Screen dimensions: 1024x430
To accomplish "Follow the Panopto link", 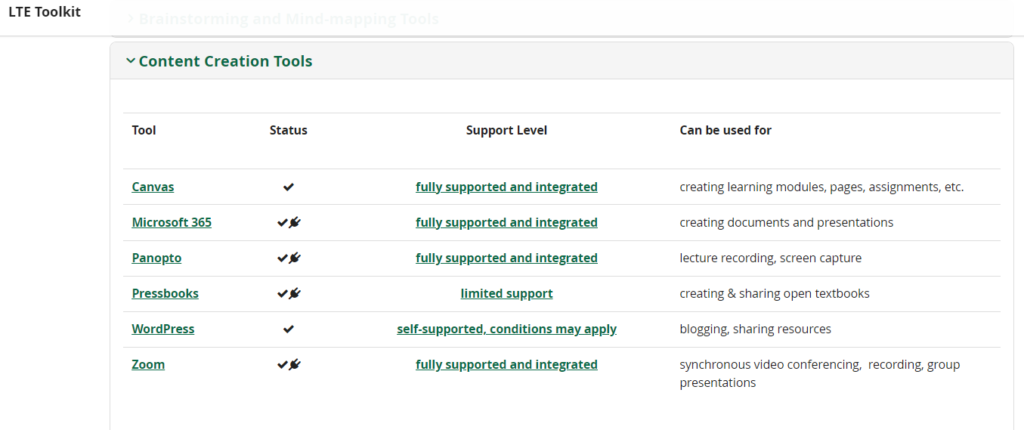I will (x=157, y=258).
